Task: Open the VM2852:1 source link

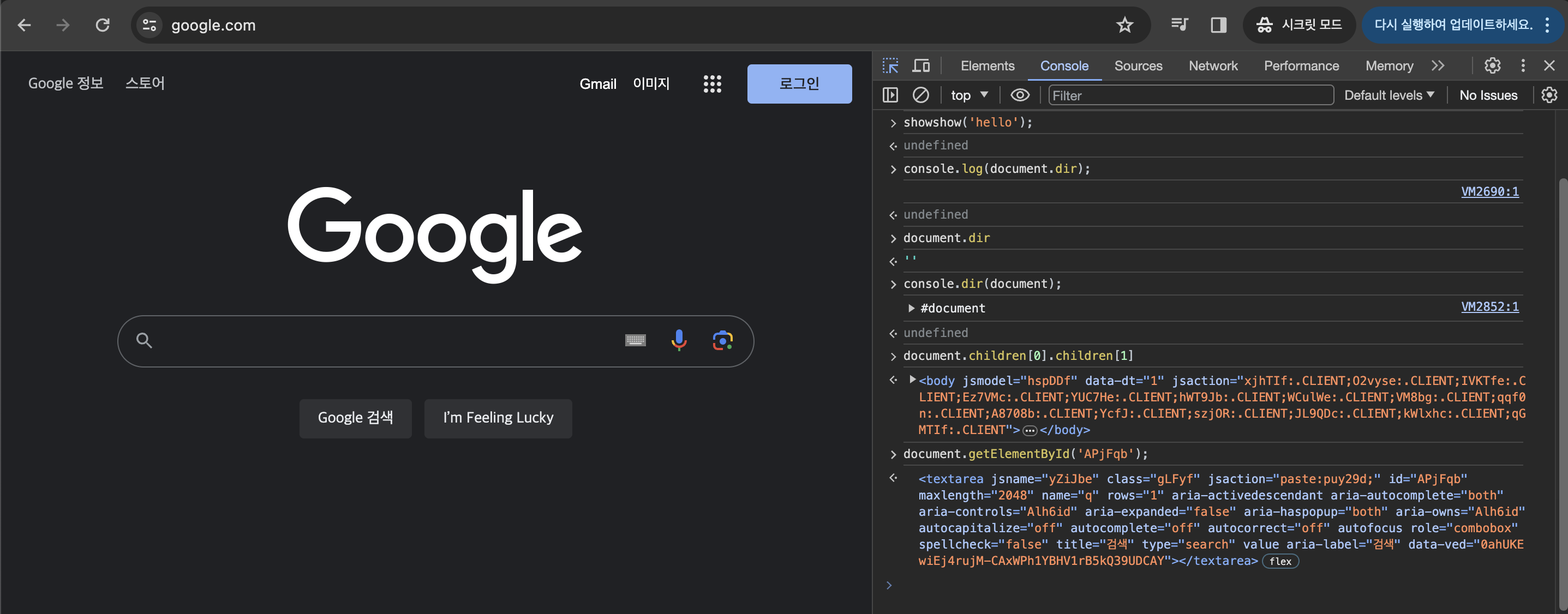Action: pyautogui.click(x=1489, y=306)
